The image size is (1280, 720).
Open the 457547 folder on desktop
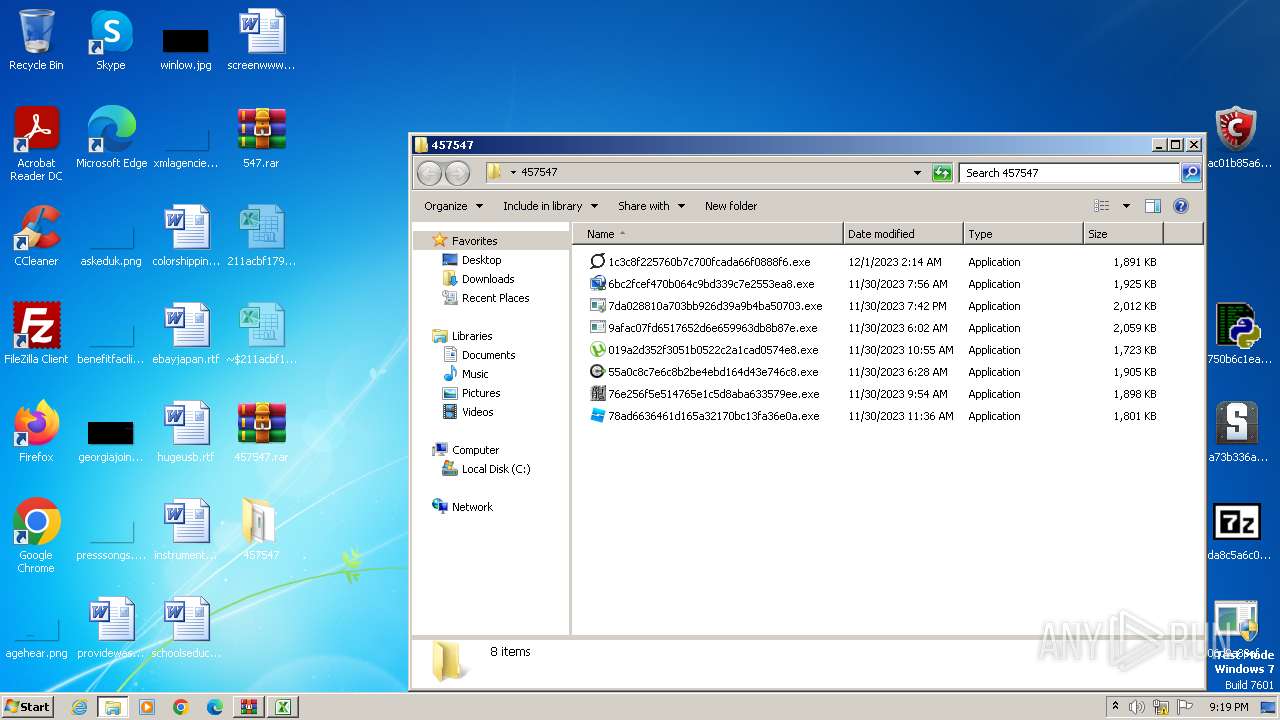(x=261, y=530)
